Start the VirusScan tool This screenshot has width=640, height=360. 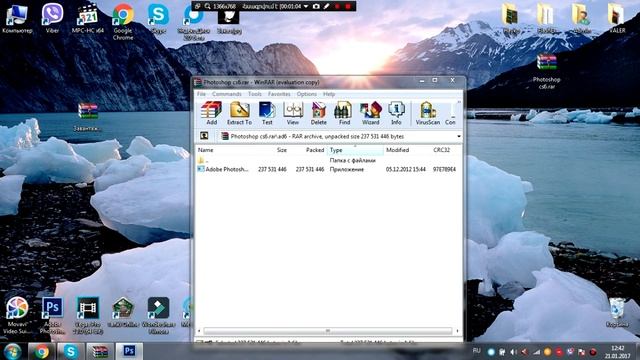click(x=427, y=113)
